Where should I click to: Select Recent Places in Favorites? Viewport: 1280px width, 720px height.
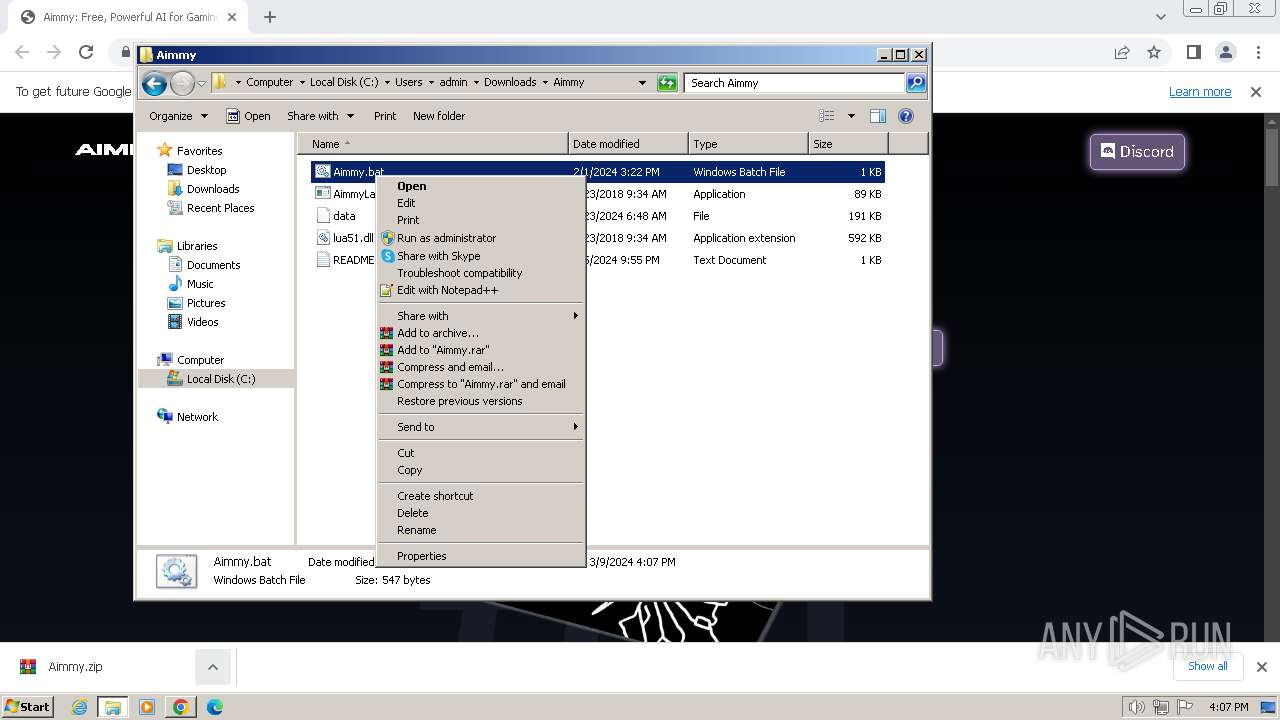(221, 208)
